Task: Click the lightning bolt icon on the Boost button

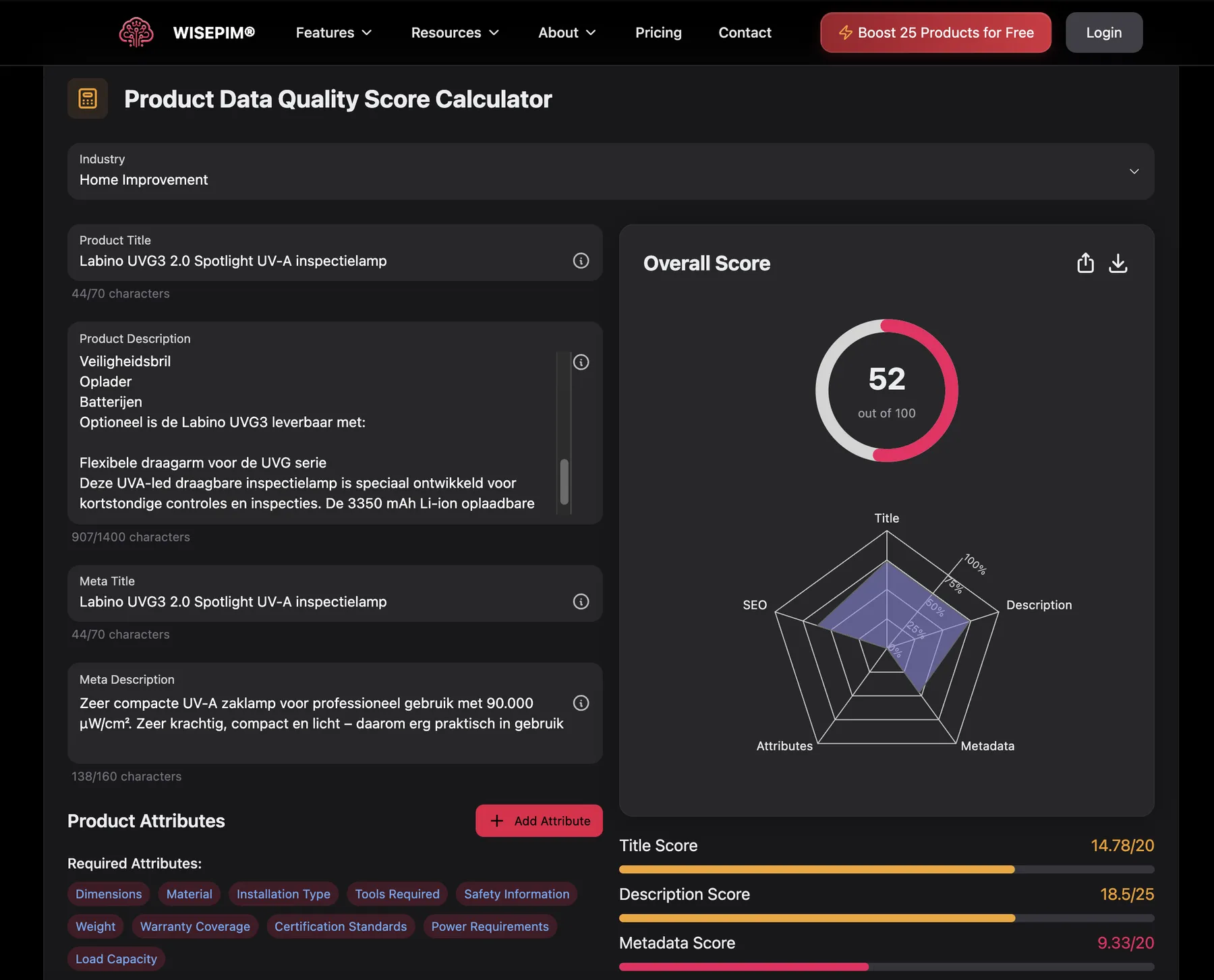Action: pyautogui.click(x=845, y=32)
